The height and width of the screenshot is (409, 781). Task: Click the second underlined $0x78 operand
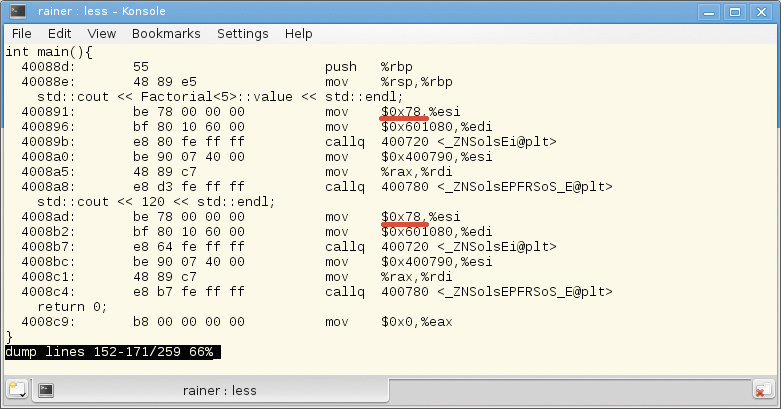[403, 217]
